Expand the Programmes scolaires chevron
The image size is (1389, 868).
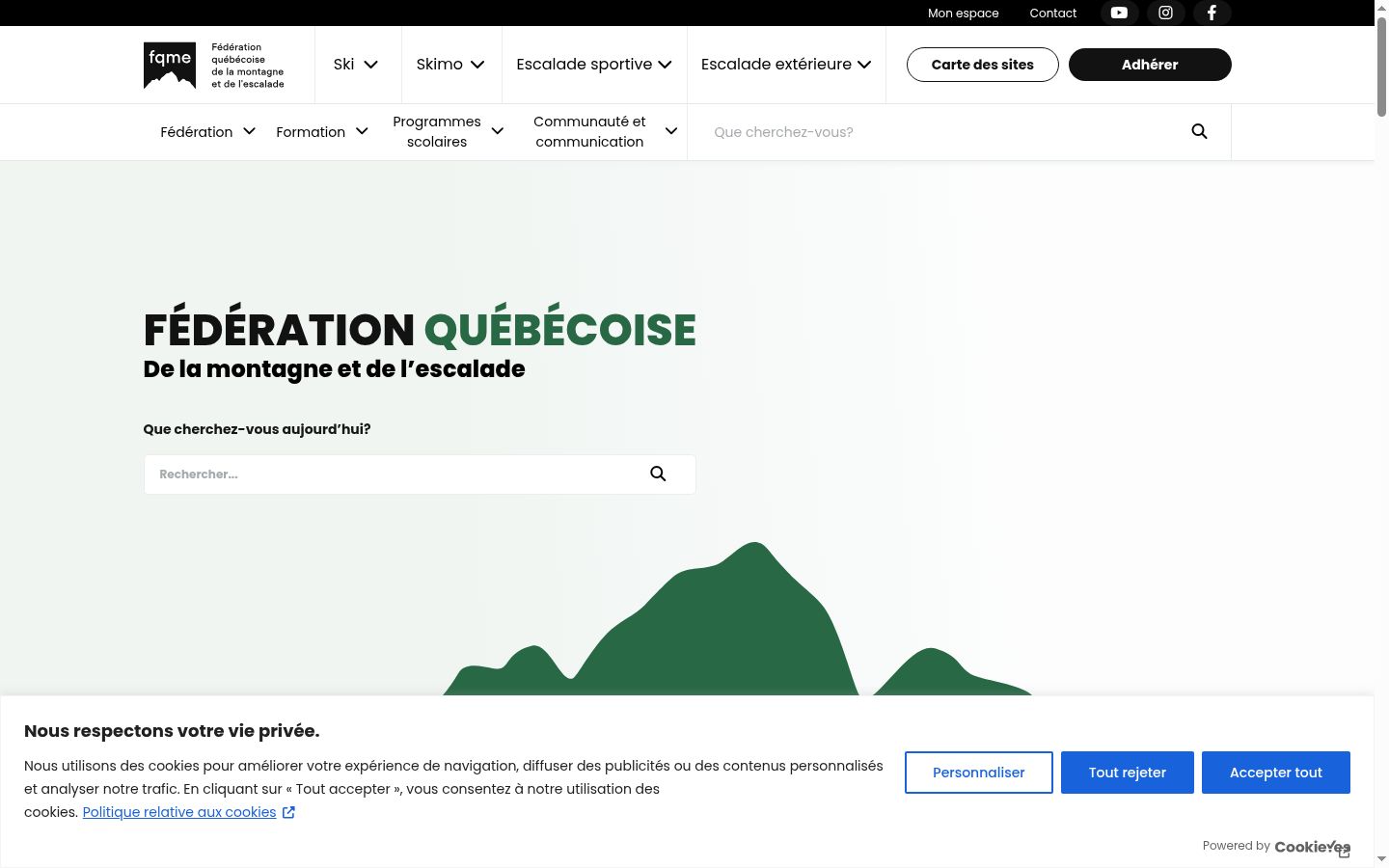pos(498,131)
